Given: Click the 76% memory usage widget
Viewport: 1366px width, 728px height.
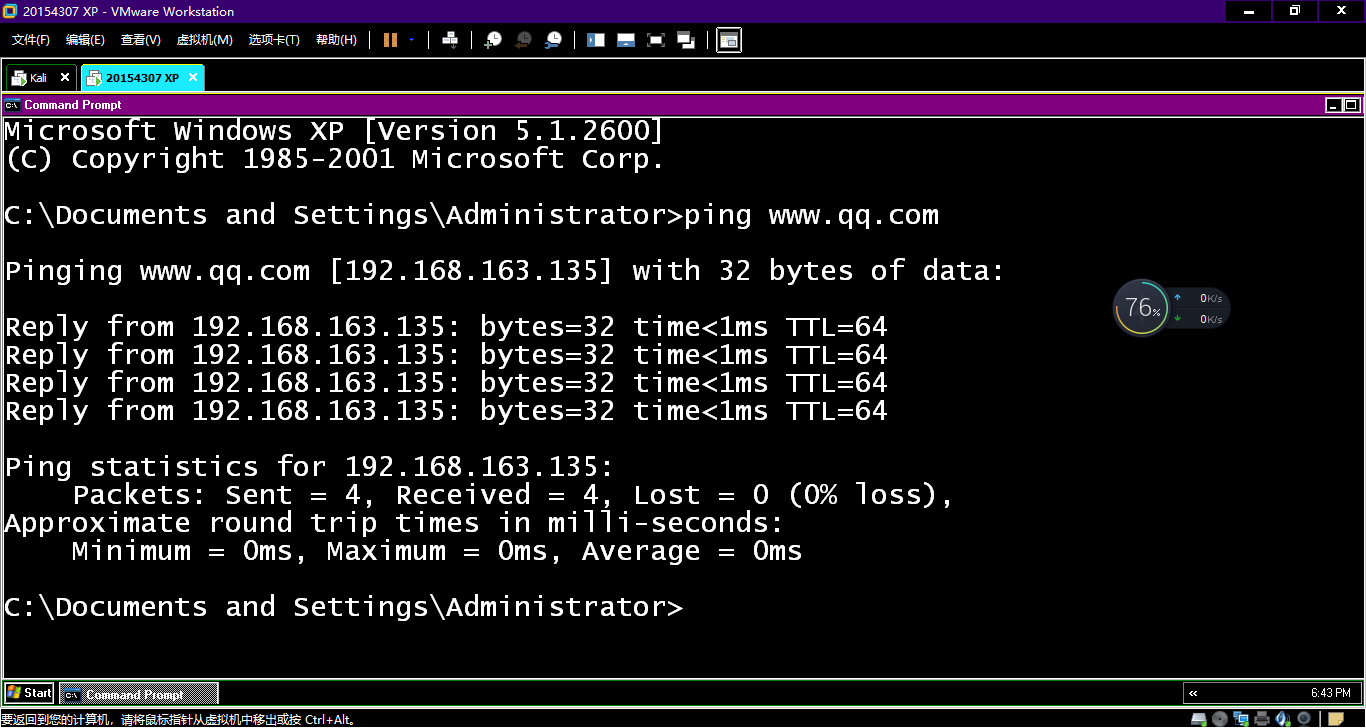Looking at the screenshot, I should coord(1141,308).
